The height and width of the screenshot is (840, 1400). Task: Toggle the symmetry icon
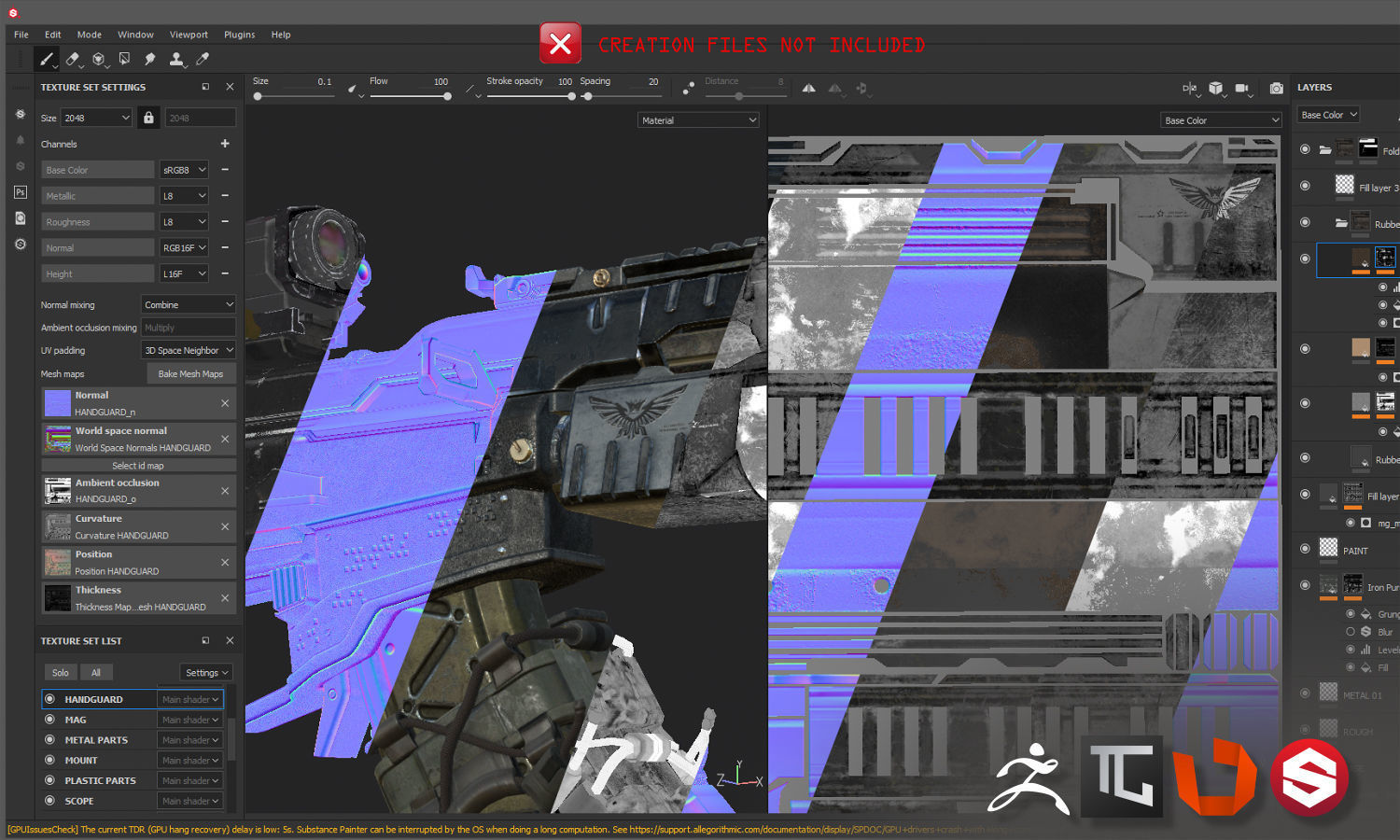(809, 88)
